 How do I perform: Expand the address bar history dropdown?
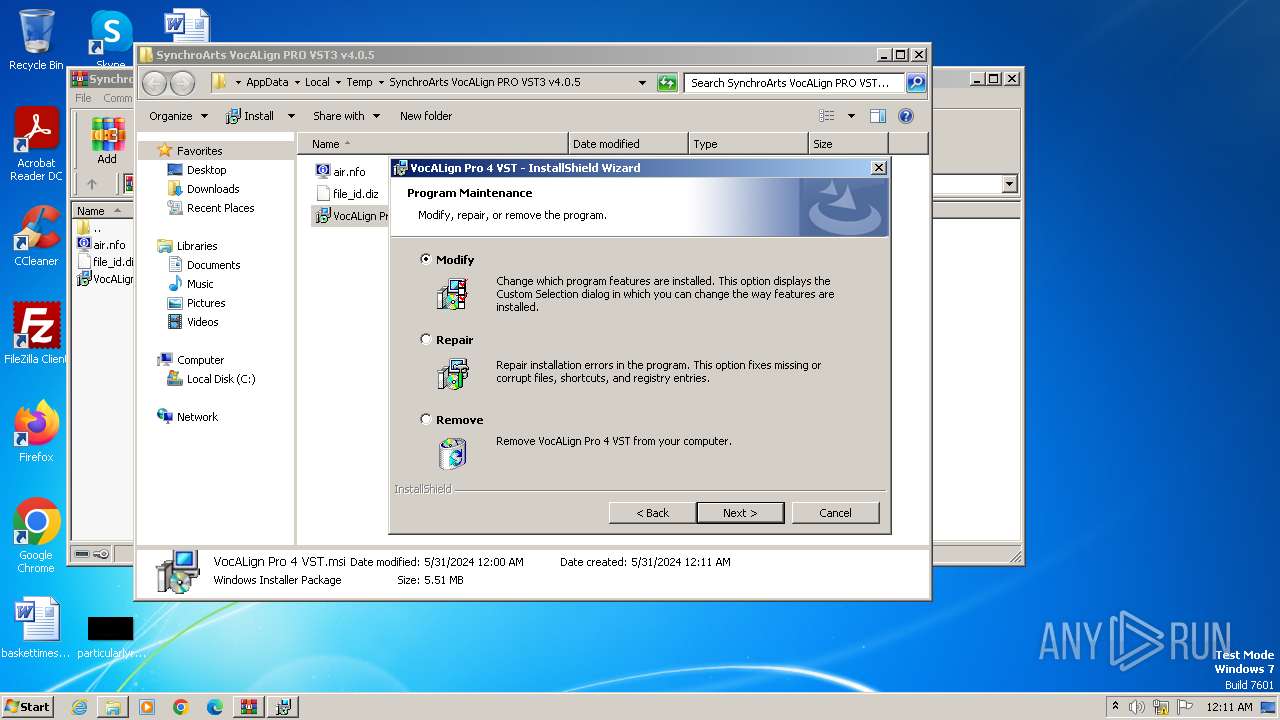point(642,83)
